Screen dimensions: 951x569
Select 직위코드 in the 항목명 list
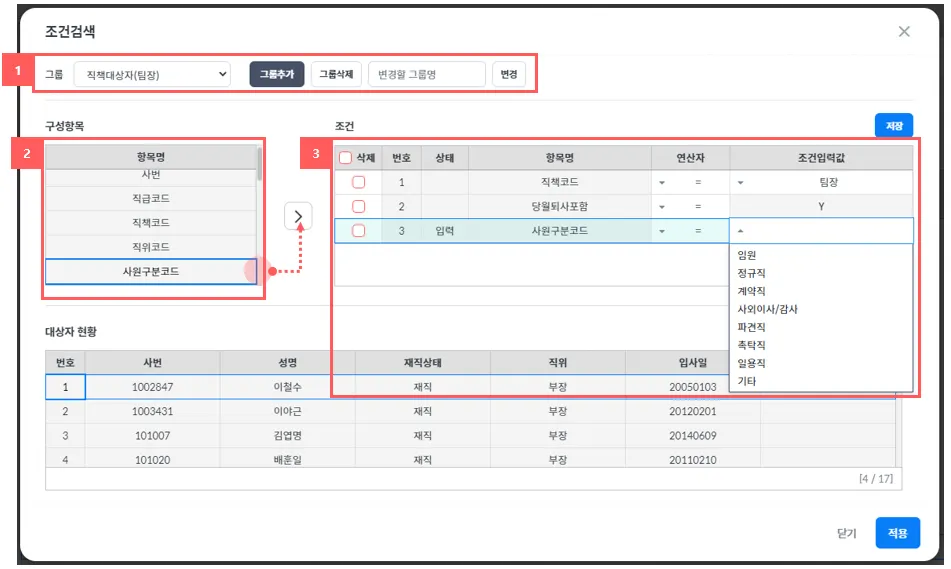coord(151,247)
